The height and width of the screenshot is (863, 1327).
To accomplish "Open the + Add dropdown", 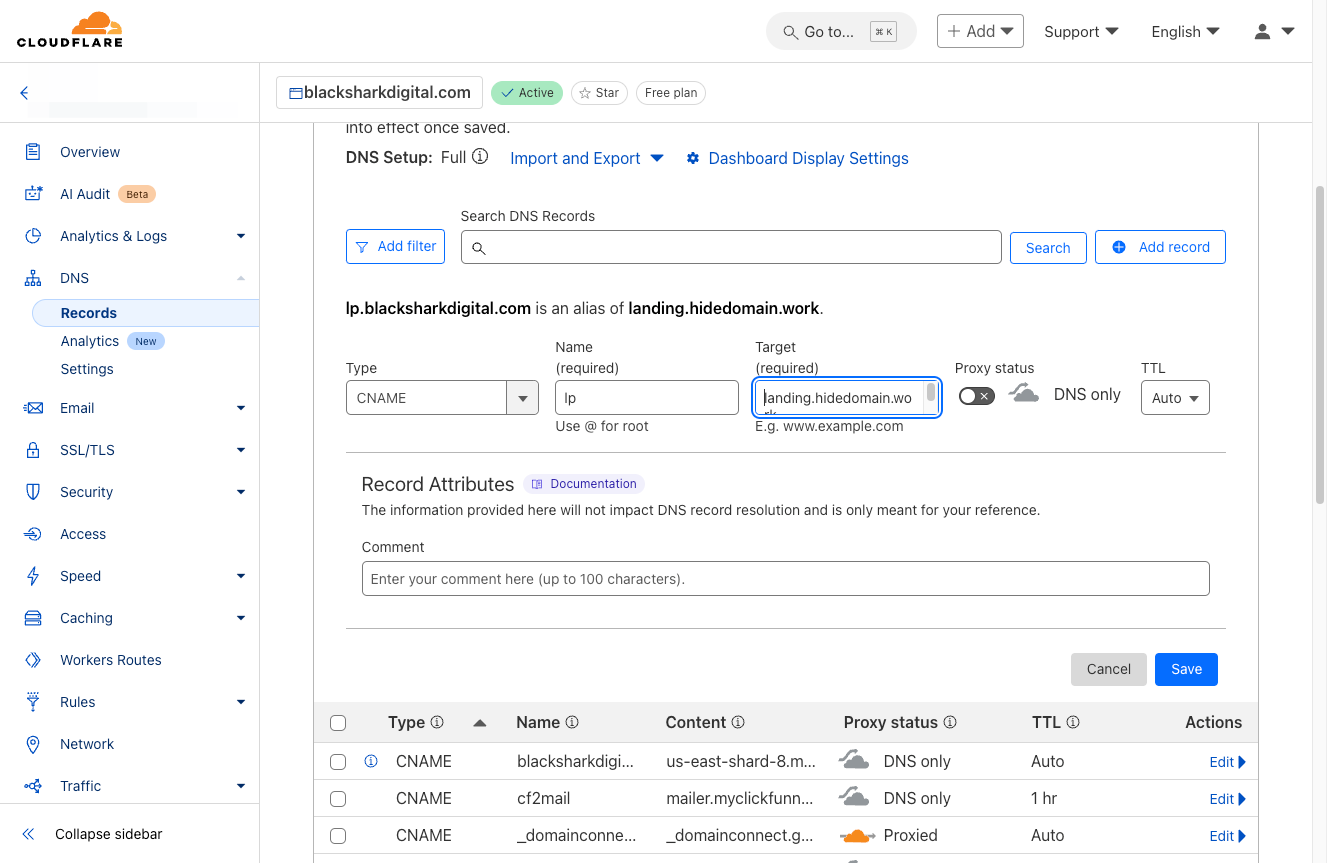I will 980,31.
